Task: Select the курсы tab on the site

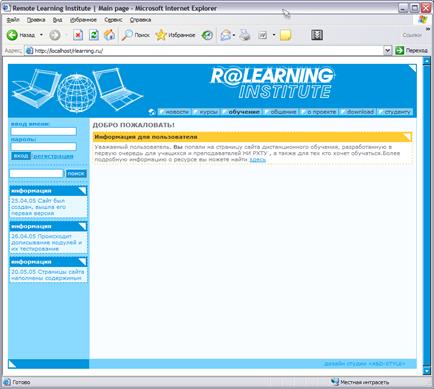Action: click(207, 112)
